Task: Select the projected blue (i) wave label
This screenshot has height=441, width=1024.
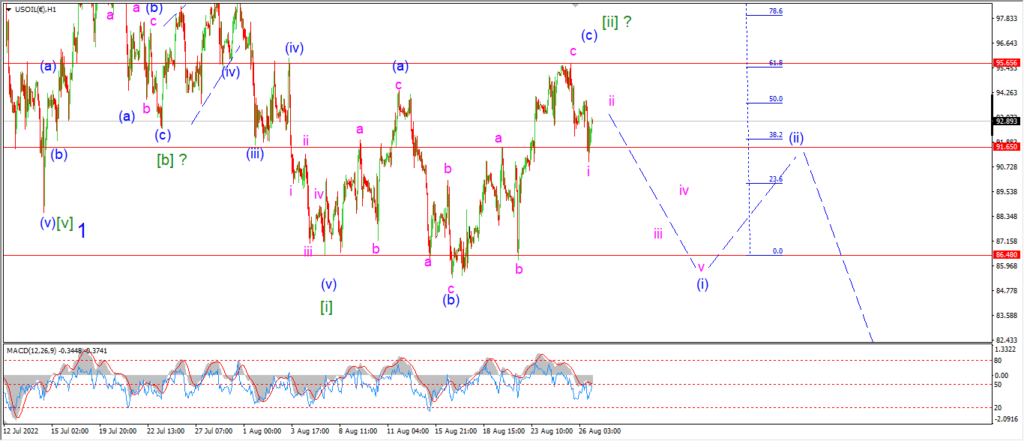Action: point(702,284)
